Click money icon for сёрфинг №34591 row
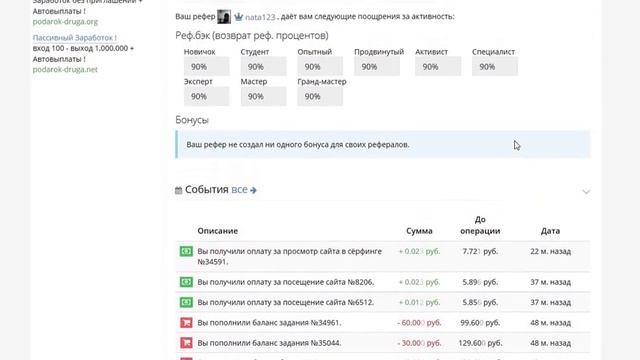This screenshot has width=640, height=360. click(x=186, y=251)
